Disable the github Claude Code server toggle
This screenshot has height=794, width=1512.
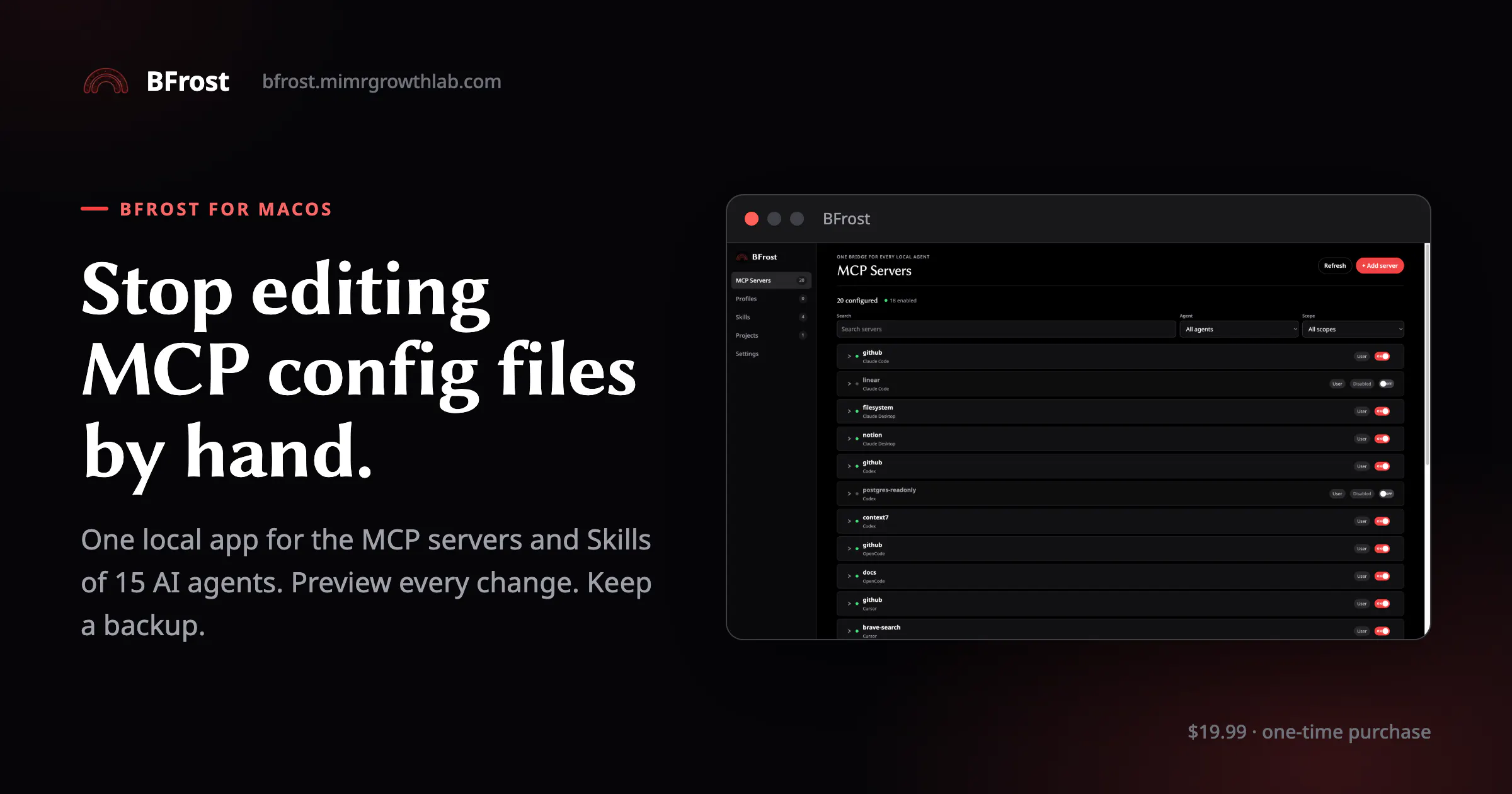pyautogui.click(x=1382, y=357)
